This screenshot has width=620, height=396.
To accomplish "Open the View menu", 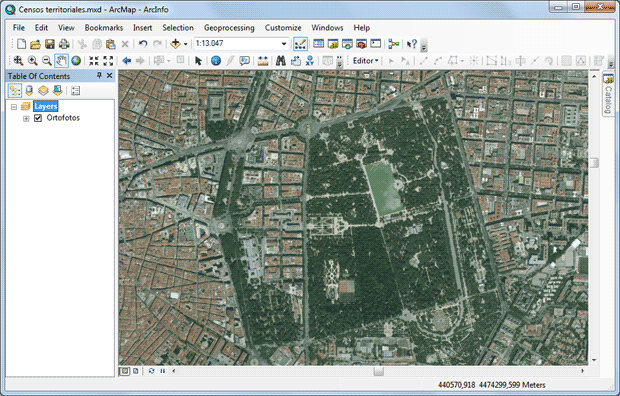I will [66, 28].
